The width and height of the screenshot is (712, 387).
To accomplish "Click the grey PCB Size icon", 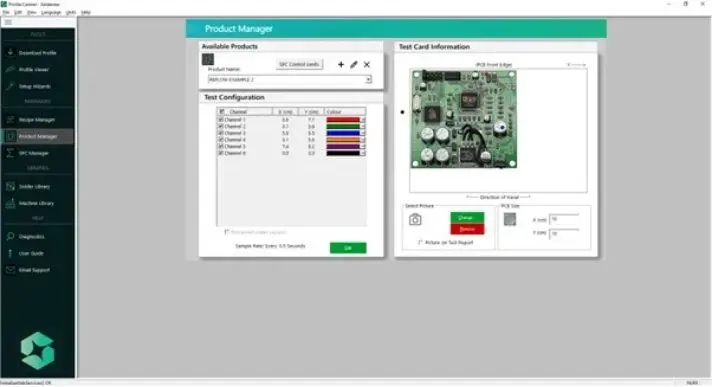I will 510,219.
